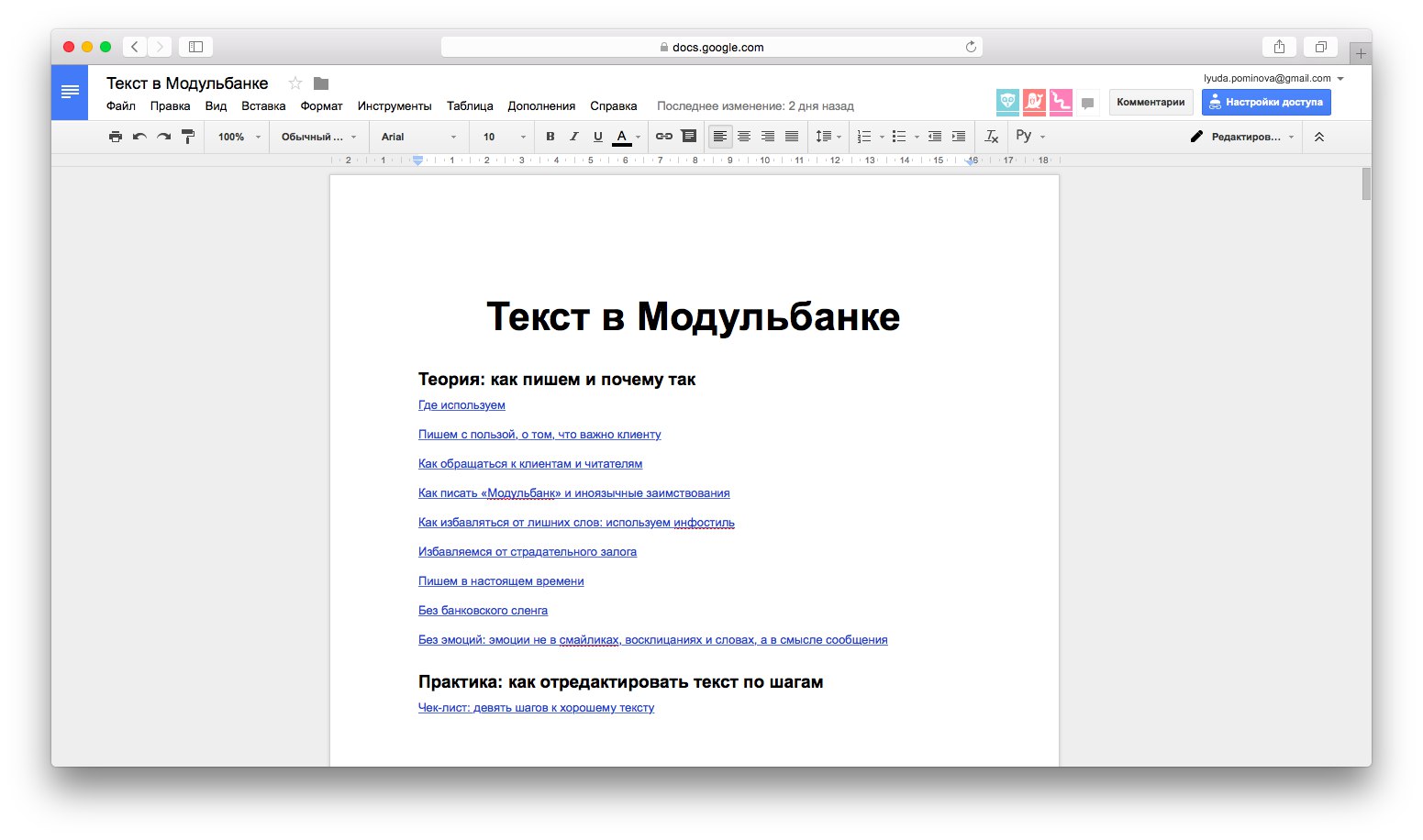Expand bulleted list options arrow
Screen dimensions: 1423x840
coord(917,137)
